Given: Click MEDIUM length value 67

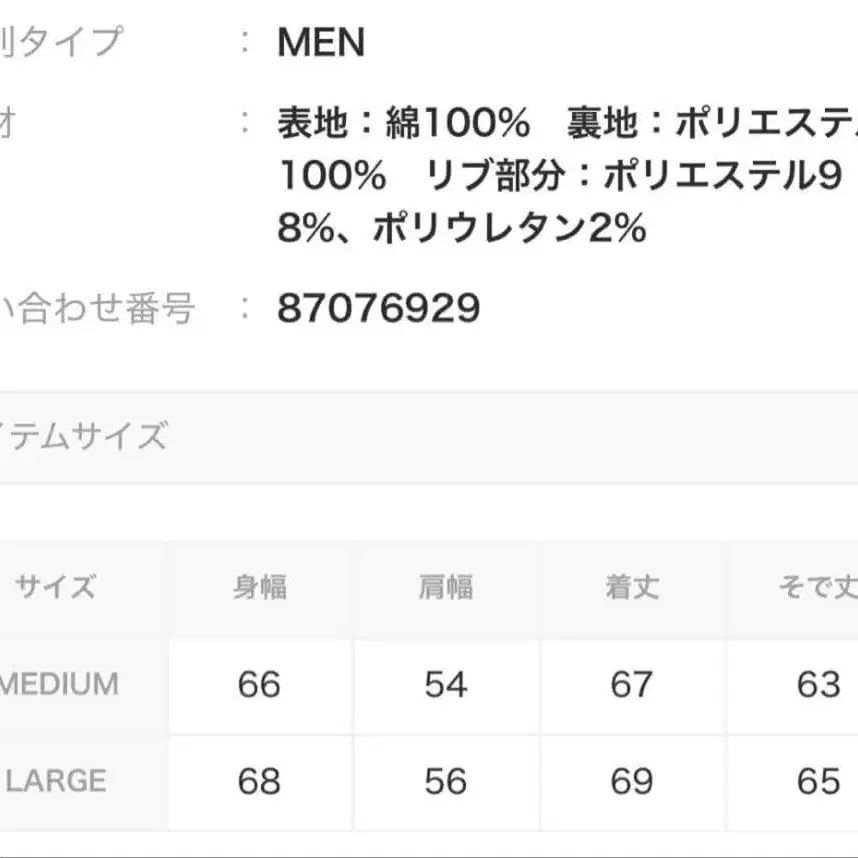Looking at the screenshot, I should tap(631, 685).
